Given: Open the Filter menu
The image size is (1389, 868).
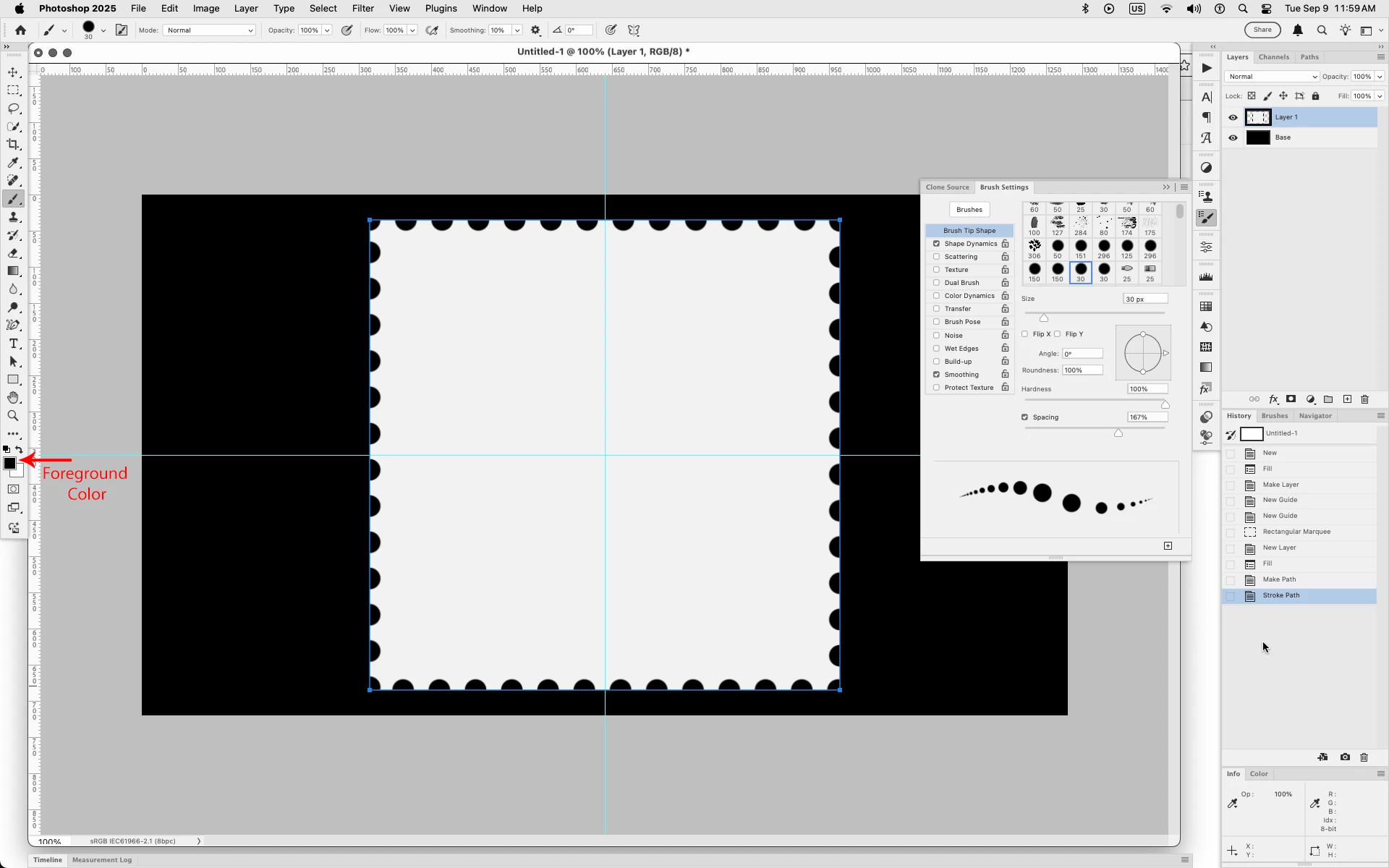Looking at the screenshot, I should coord(362,9).
